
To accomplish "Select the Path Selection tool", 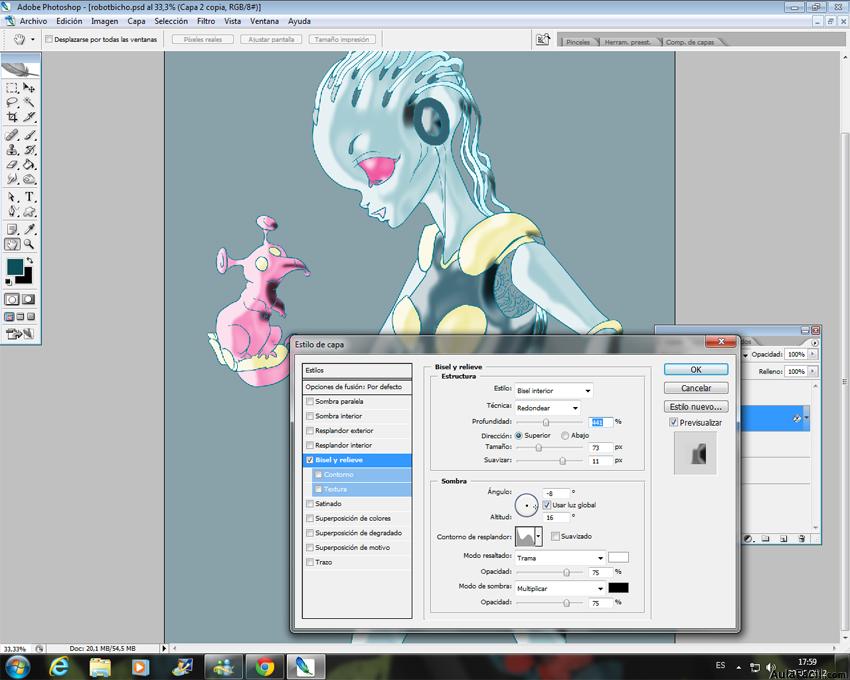I will tap(12, 197).
